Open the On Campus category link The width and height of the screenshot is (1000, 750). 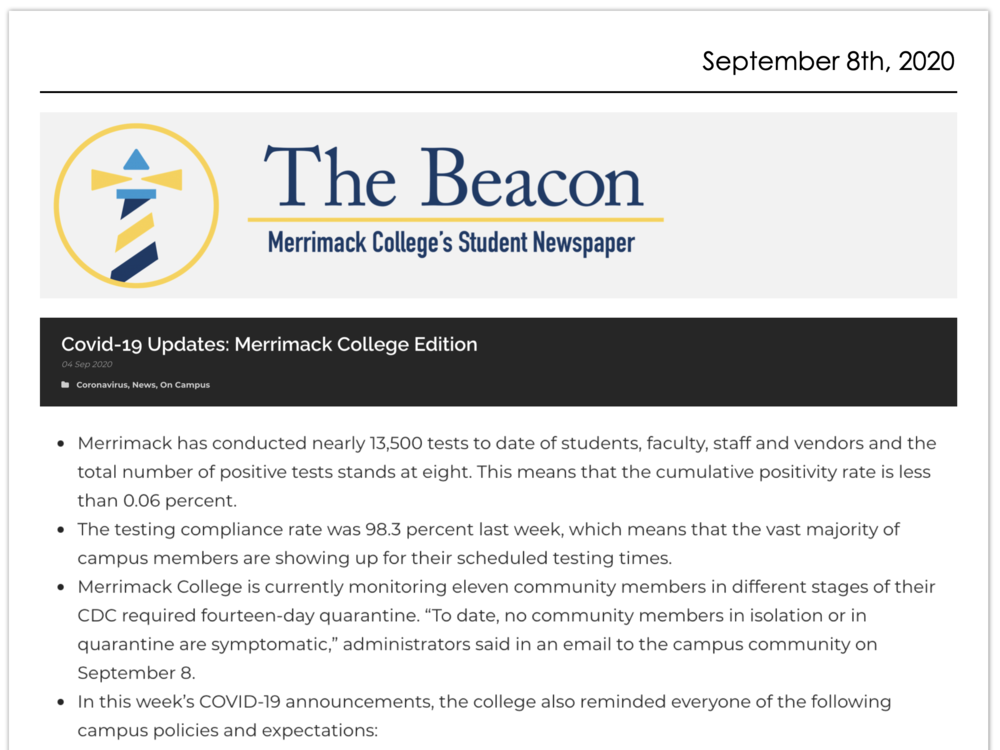[185, 385]
